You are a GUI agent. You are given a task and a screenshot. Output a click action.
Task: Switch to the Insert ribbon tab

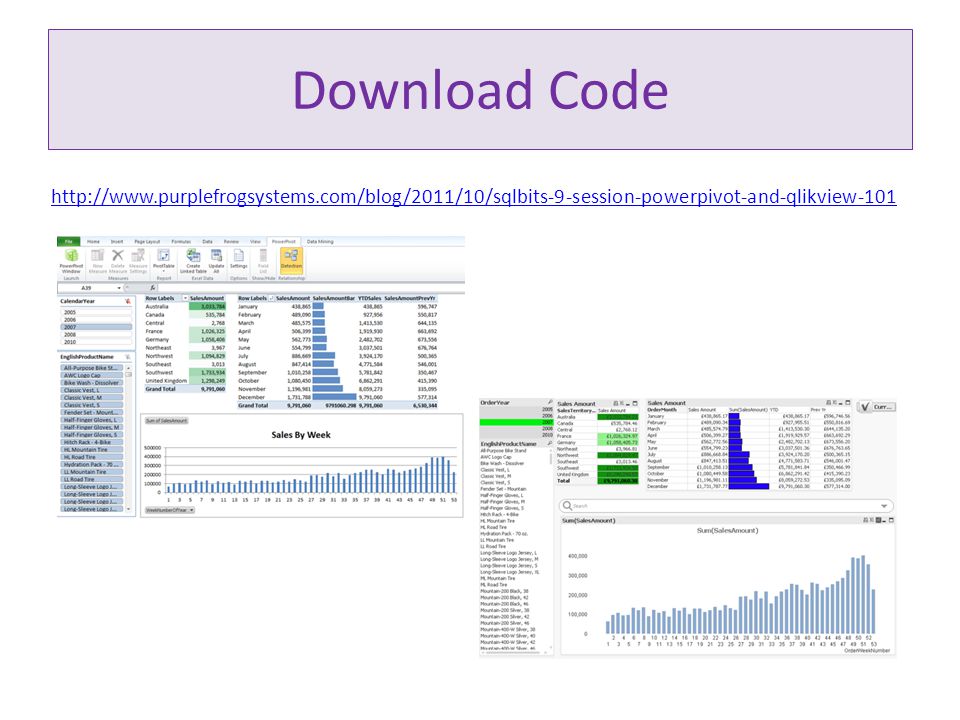pyautogui.click(x=117, y=242)
